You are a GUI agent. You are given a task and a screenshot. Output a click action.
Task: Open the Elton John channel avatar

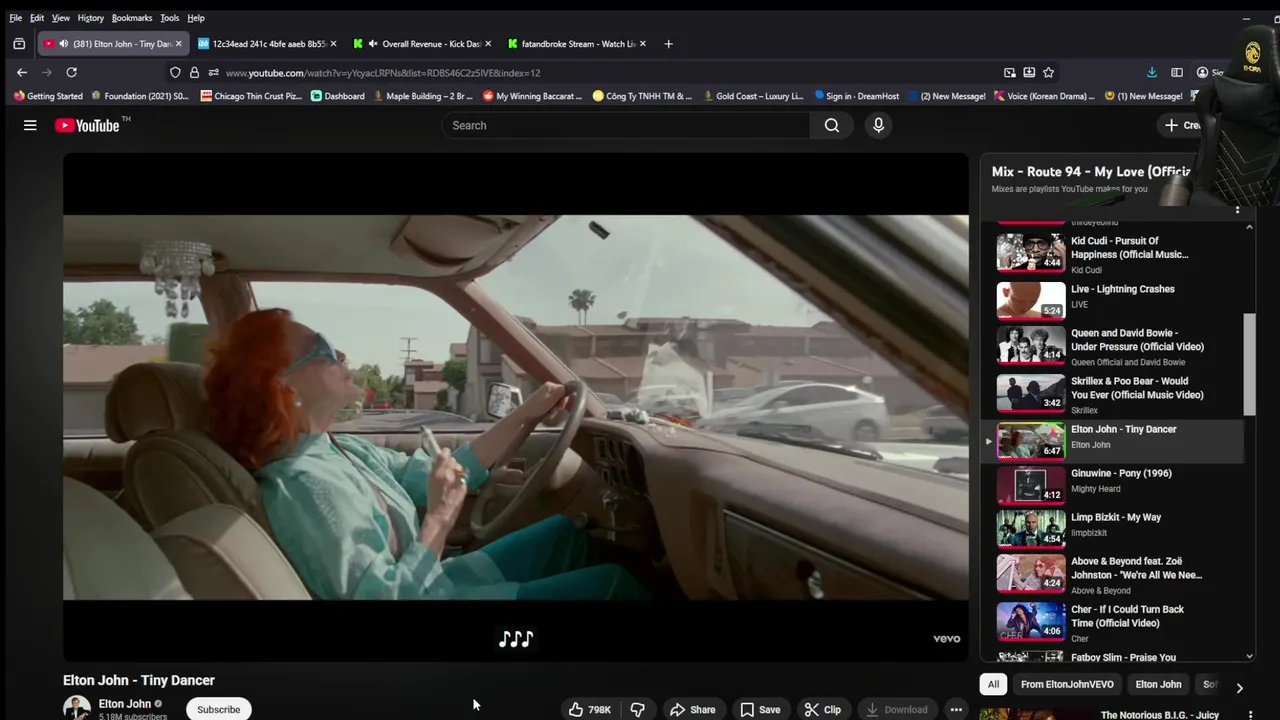76,708
